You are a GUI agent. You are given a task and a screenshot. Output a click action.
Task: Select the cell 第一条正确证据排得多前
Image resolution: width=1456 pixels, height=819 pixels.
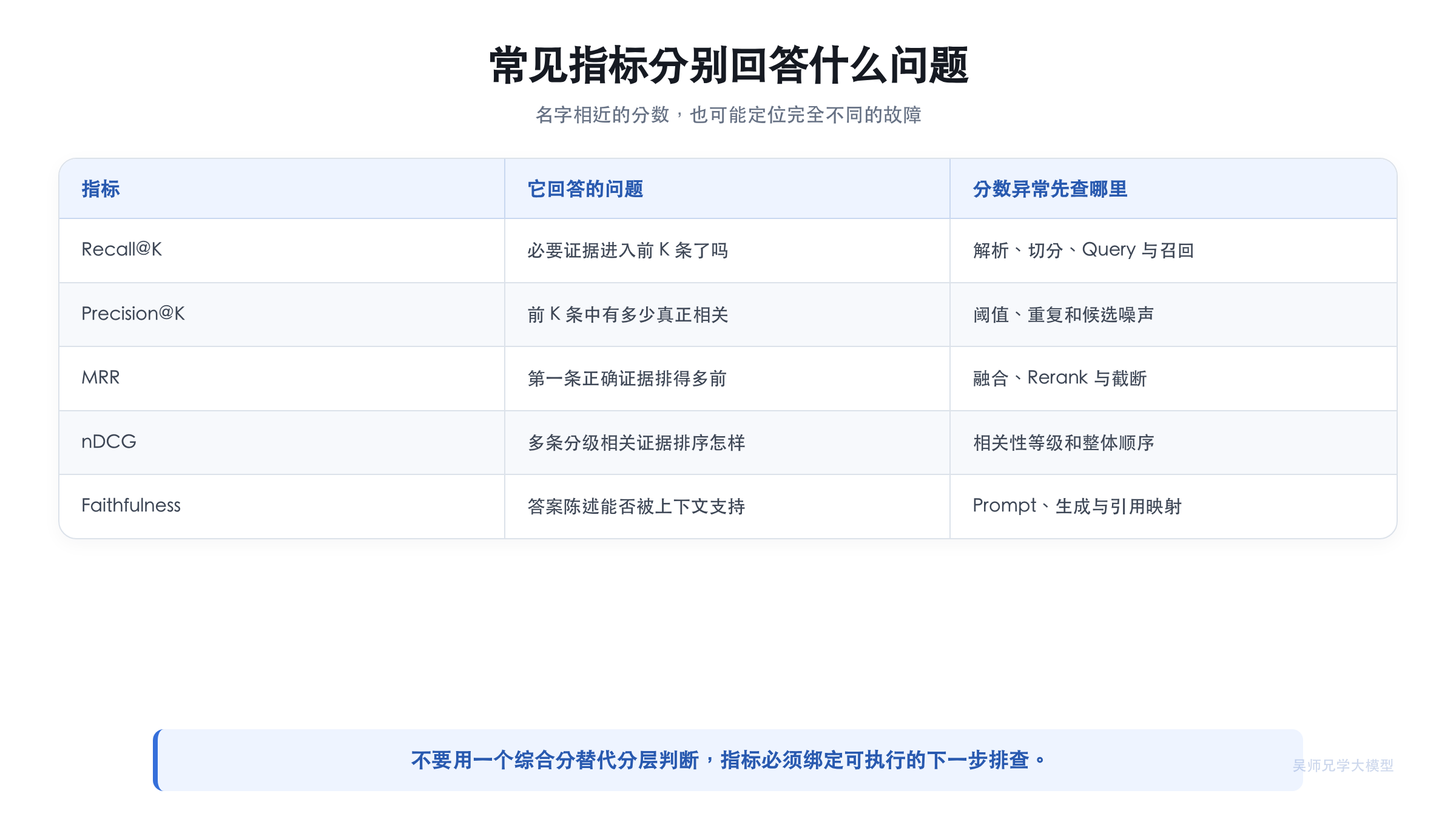pyautogui.click(x=727, y=379)
